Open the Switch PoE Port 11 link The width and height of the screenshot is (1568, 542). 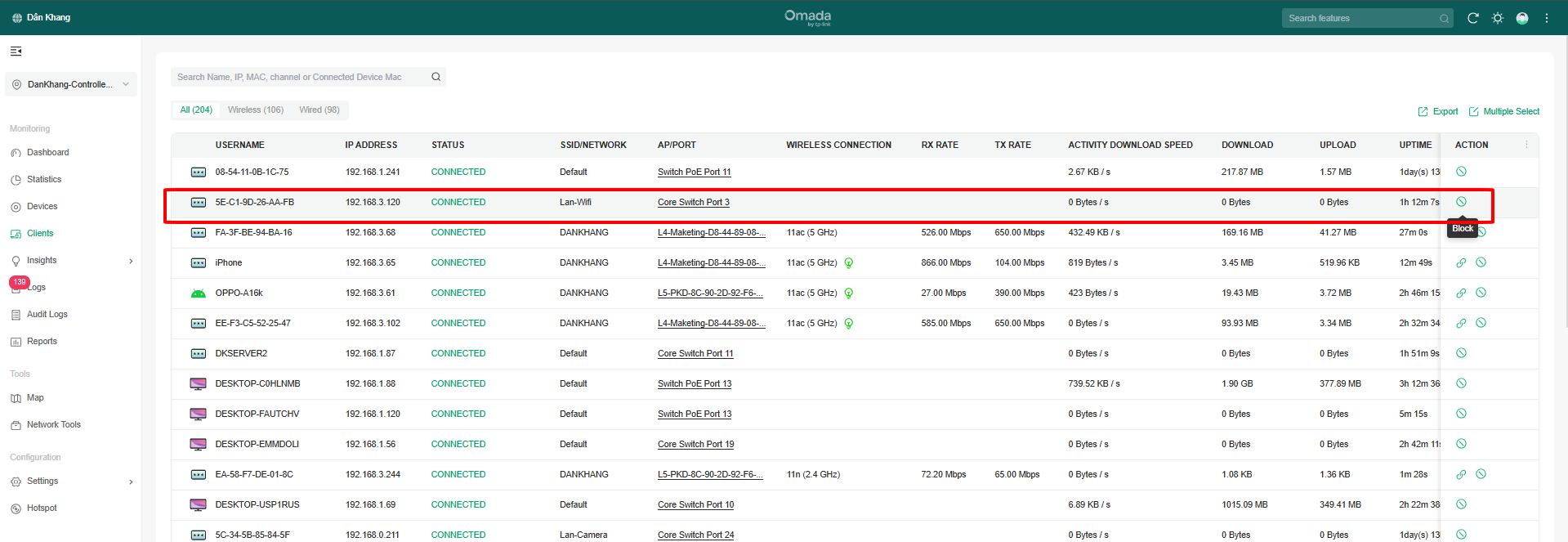(695, 172)
